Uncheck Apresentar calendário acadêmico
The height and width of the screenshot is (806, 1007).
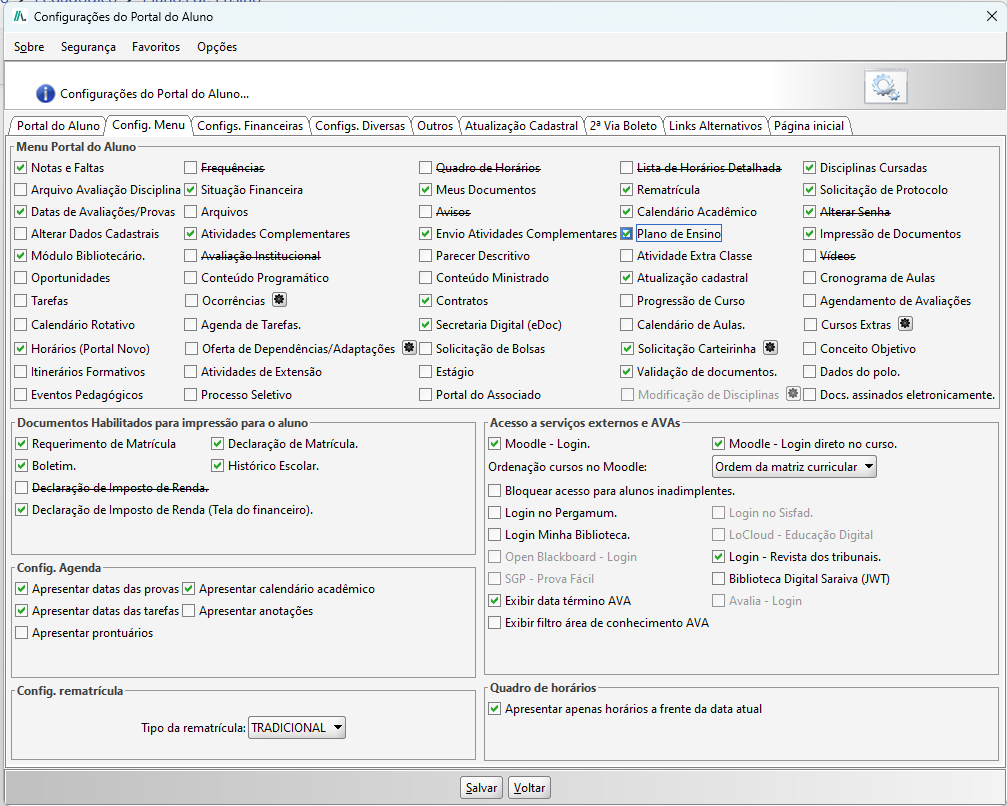(x=188, y=588)
